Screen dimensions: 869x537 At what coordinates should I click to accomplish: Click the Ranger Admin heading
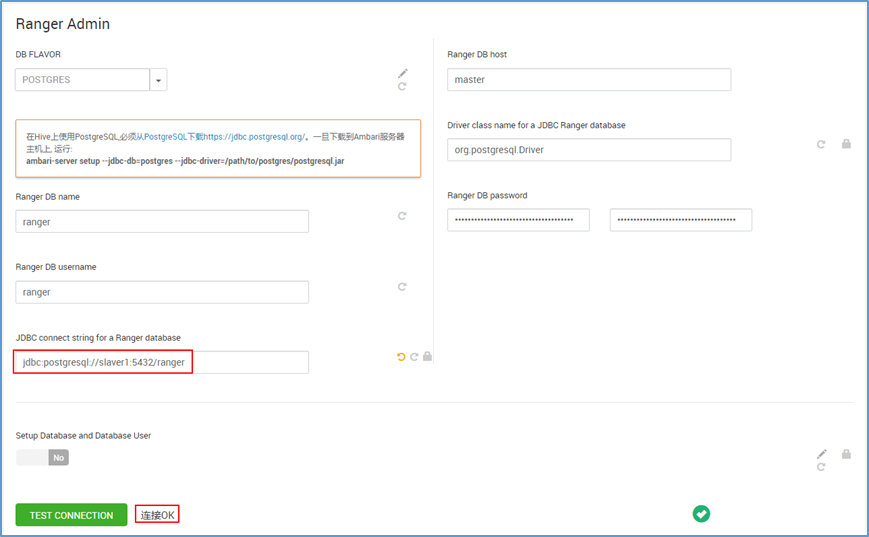click(63, 24)
